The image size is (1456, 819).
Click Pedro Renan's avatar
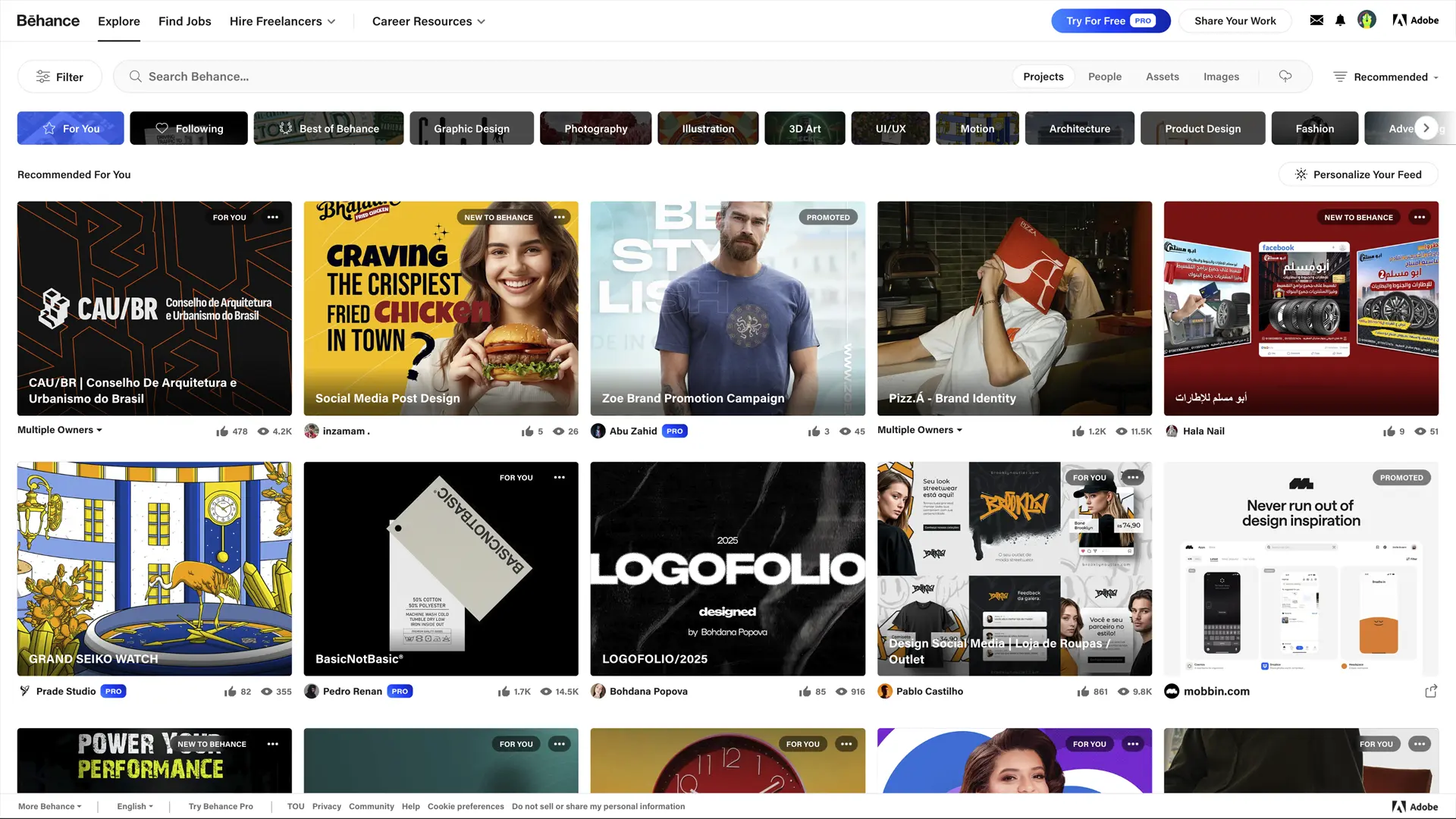click(x=312, y=691)
